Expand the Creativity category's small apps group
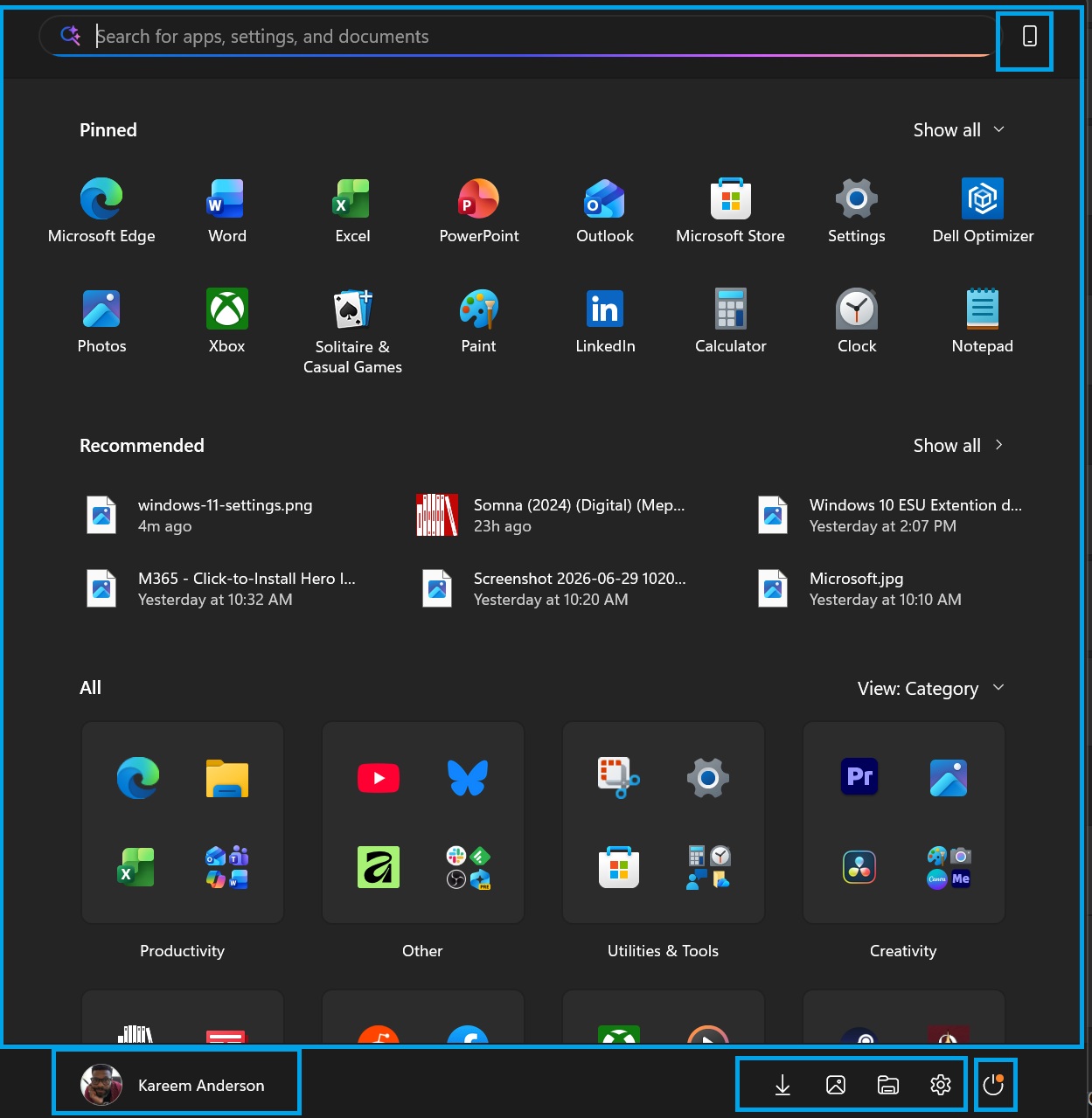Image resolution: width=1092 pixels, height=1118 pixels. pyautogui.click(x=949, y=867)
